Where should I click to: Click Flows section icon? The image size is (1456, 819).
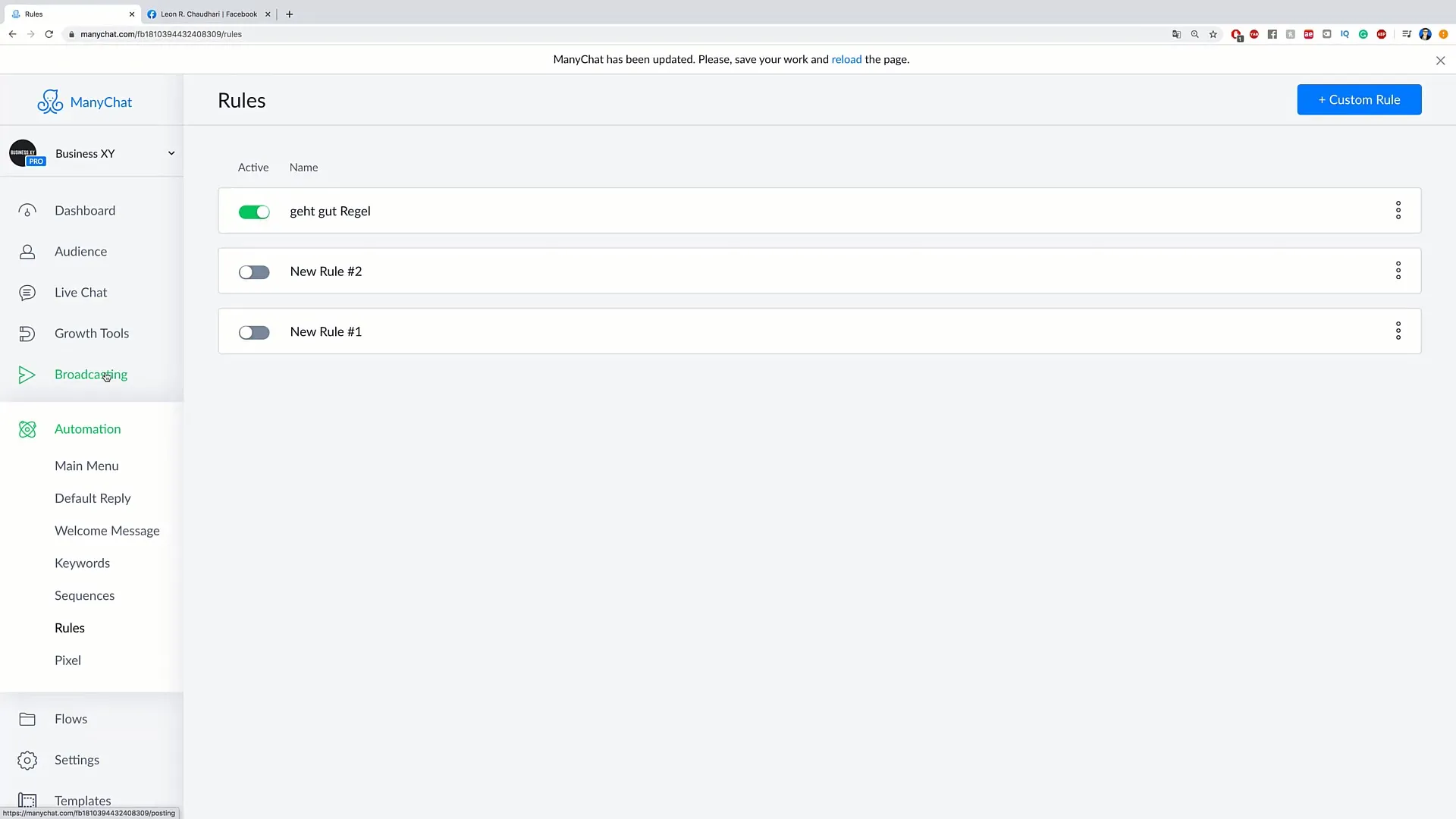coord(27,718)
